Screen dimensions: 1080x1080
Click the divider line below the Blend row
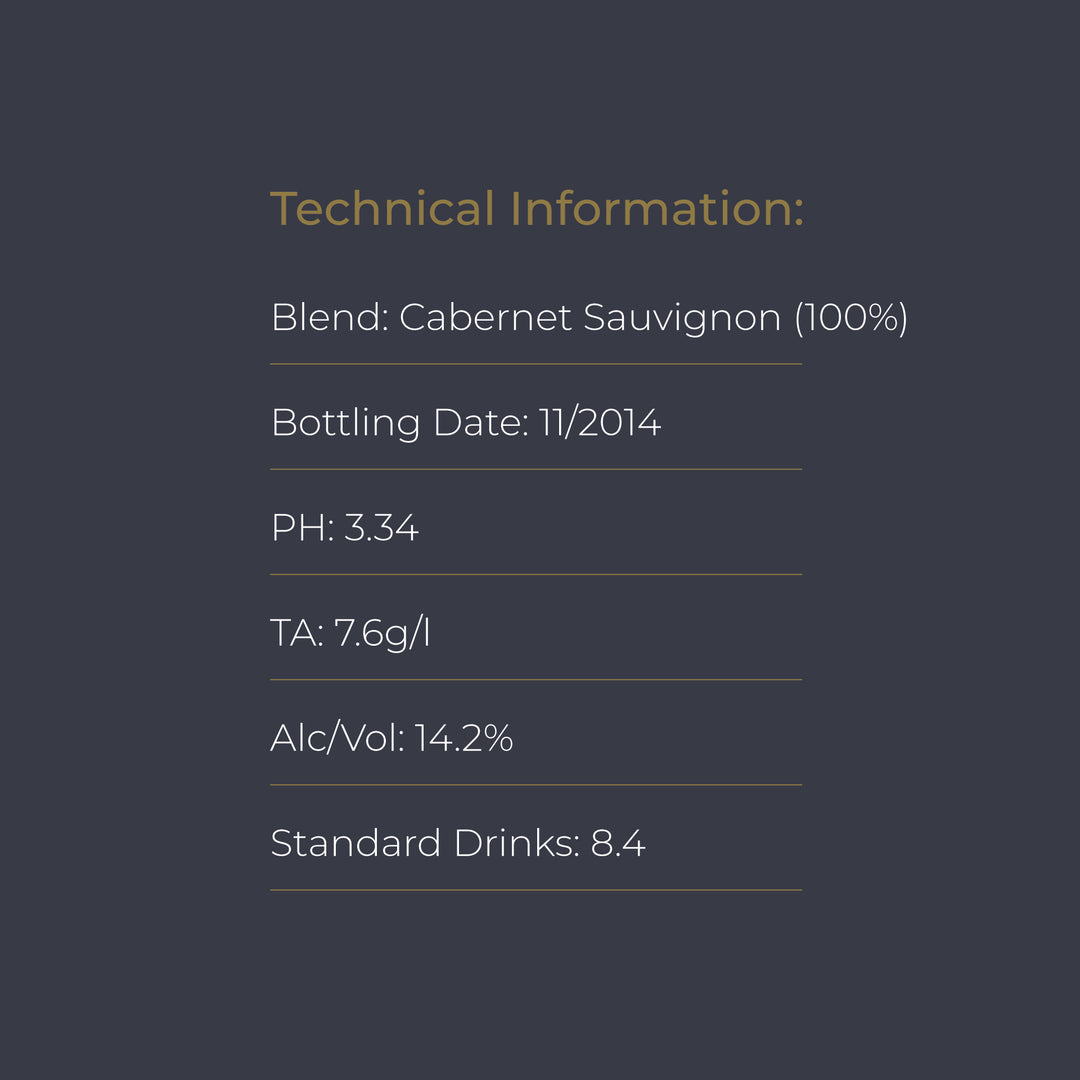tap(536, 364)
